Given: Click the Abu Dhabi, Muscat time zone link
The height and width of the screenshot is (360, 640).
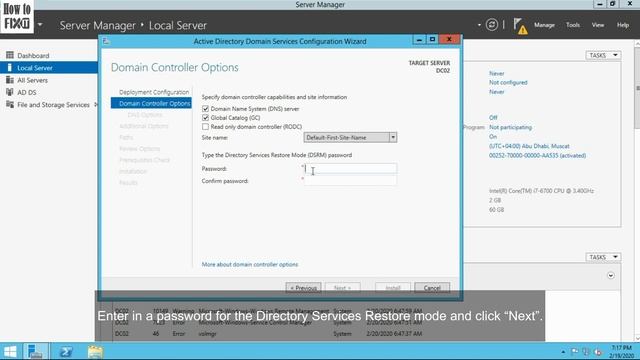Looking at the screenshot, I should click(529, 146).
